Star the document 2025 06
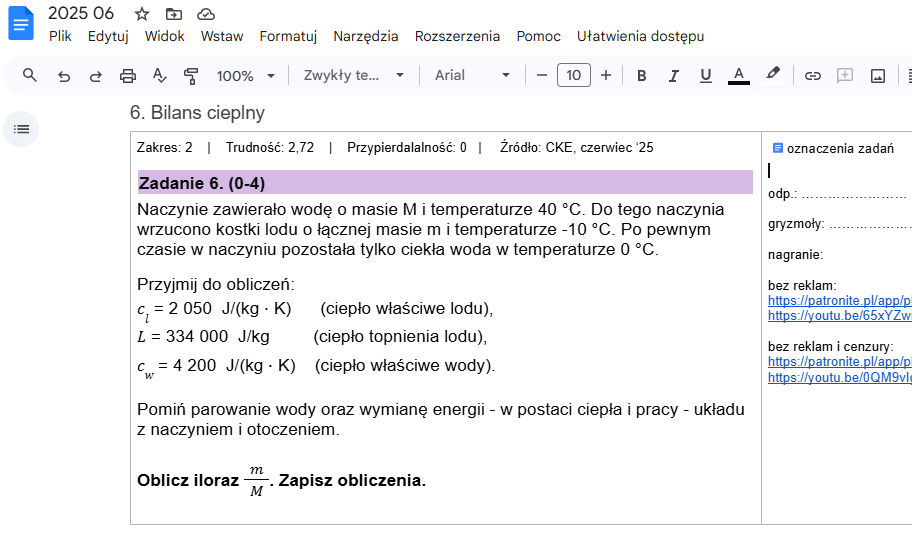 tap(142, 14)
